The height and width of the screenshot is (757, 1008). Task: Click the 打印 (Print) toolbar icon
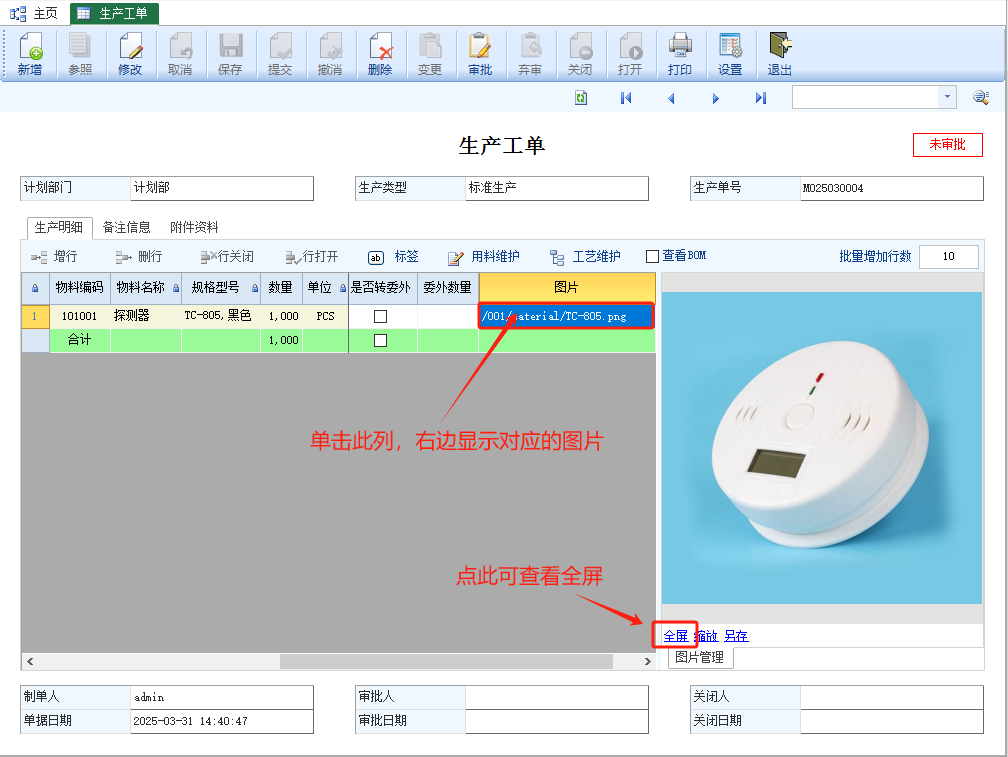pyautogui.click(x=680, y=54)
